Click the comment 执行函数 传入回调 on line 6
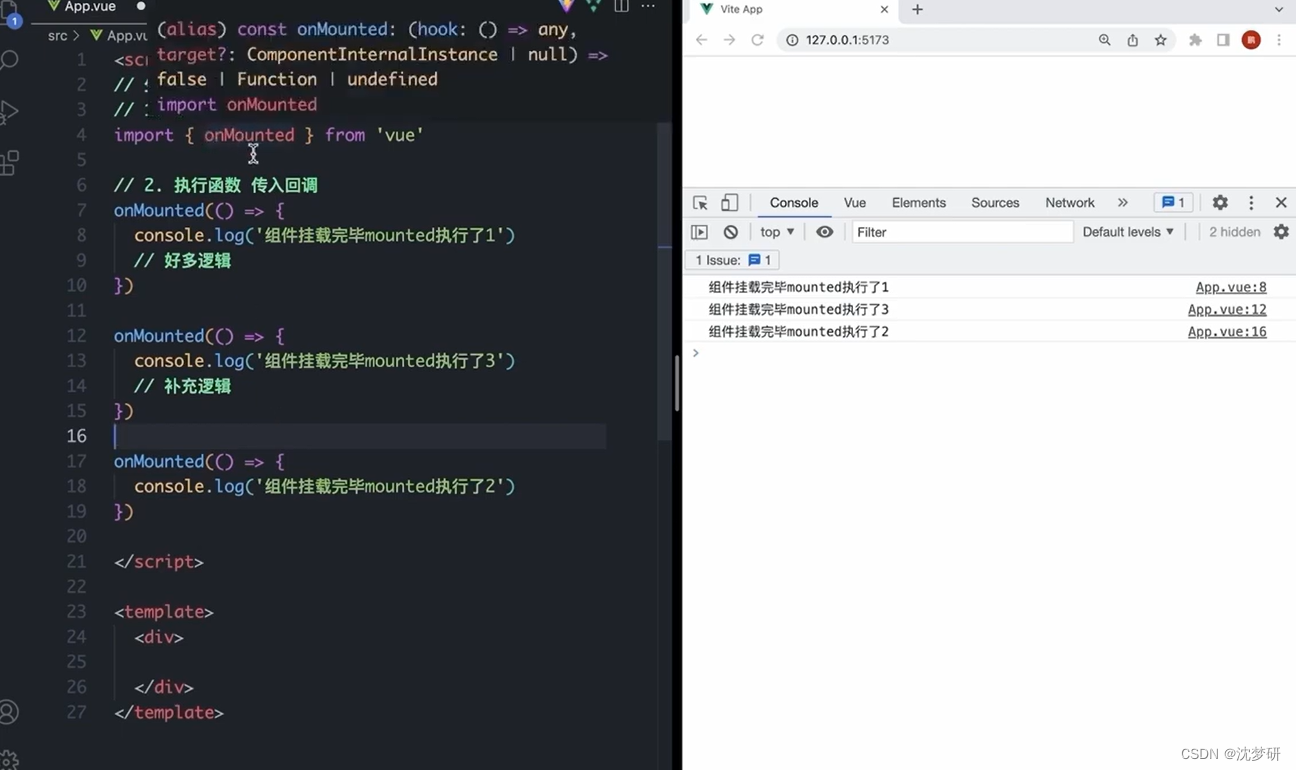Screen dimensions: 1296x770 click(216, 185)
